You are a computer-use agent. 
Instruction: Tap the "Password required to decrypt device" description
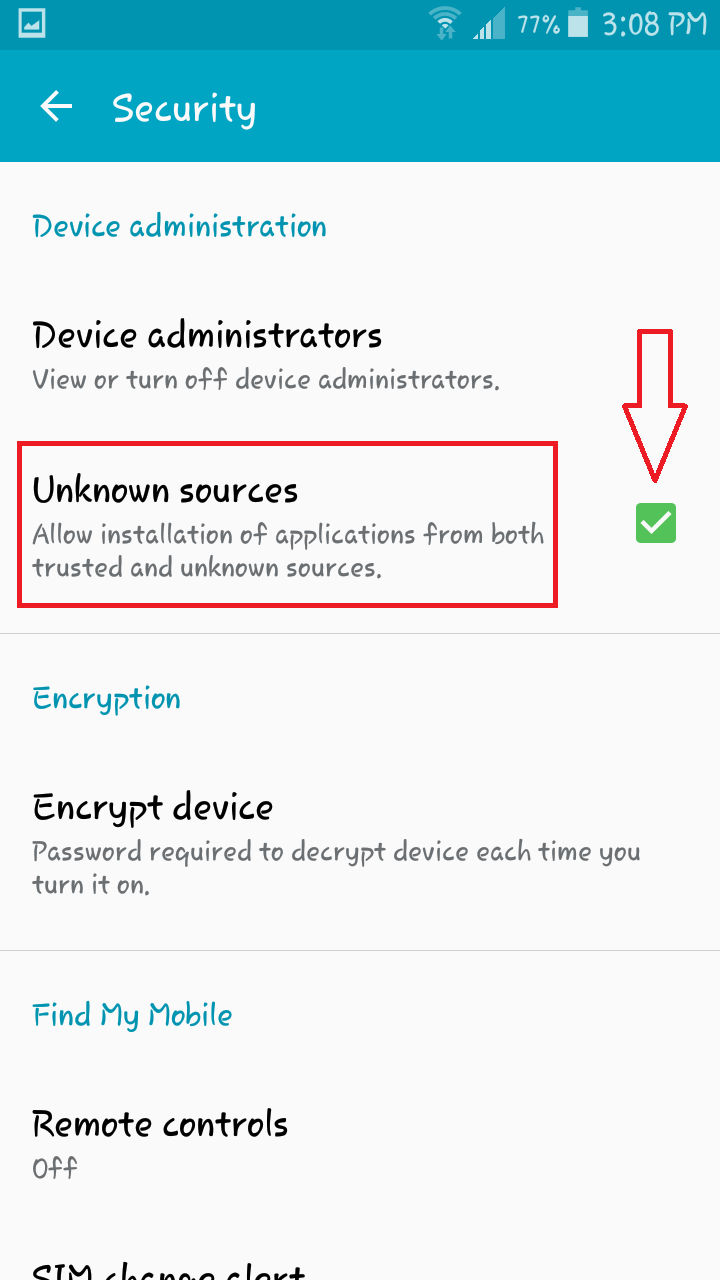click(336, 868)
